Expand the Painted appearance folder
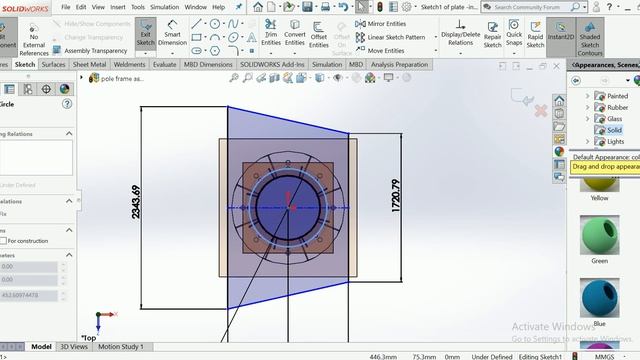This screenshot has width=640, height=360. pyautogui.click(x=588, y=96)
